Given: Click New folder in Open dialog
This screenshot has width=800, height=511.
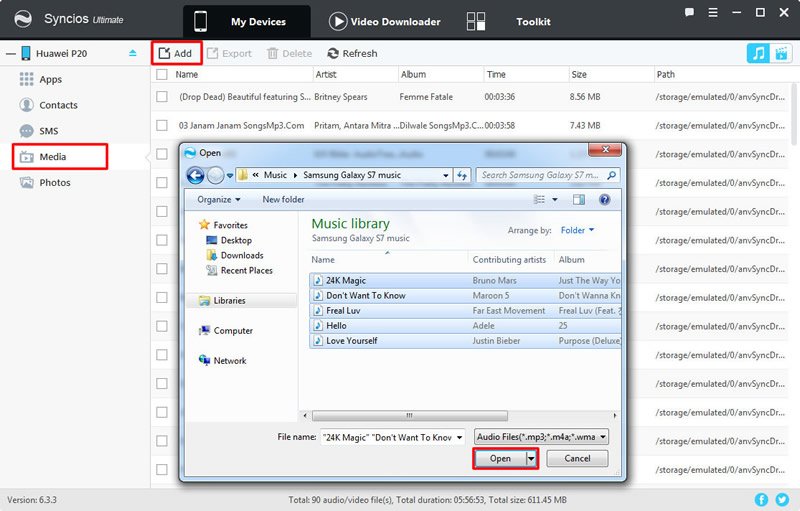Looking at the screenshot, I should pos(283,199).
